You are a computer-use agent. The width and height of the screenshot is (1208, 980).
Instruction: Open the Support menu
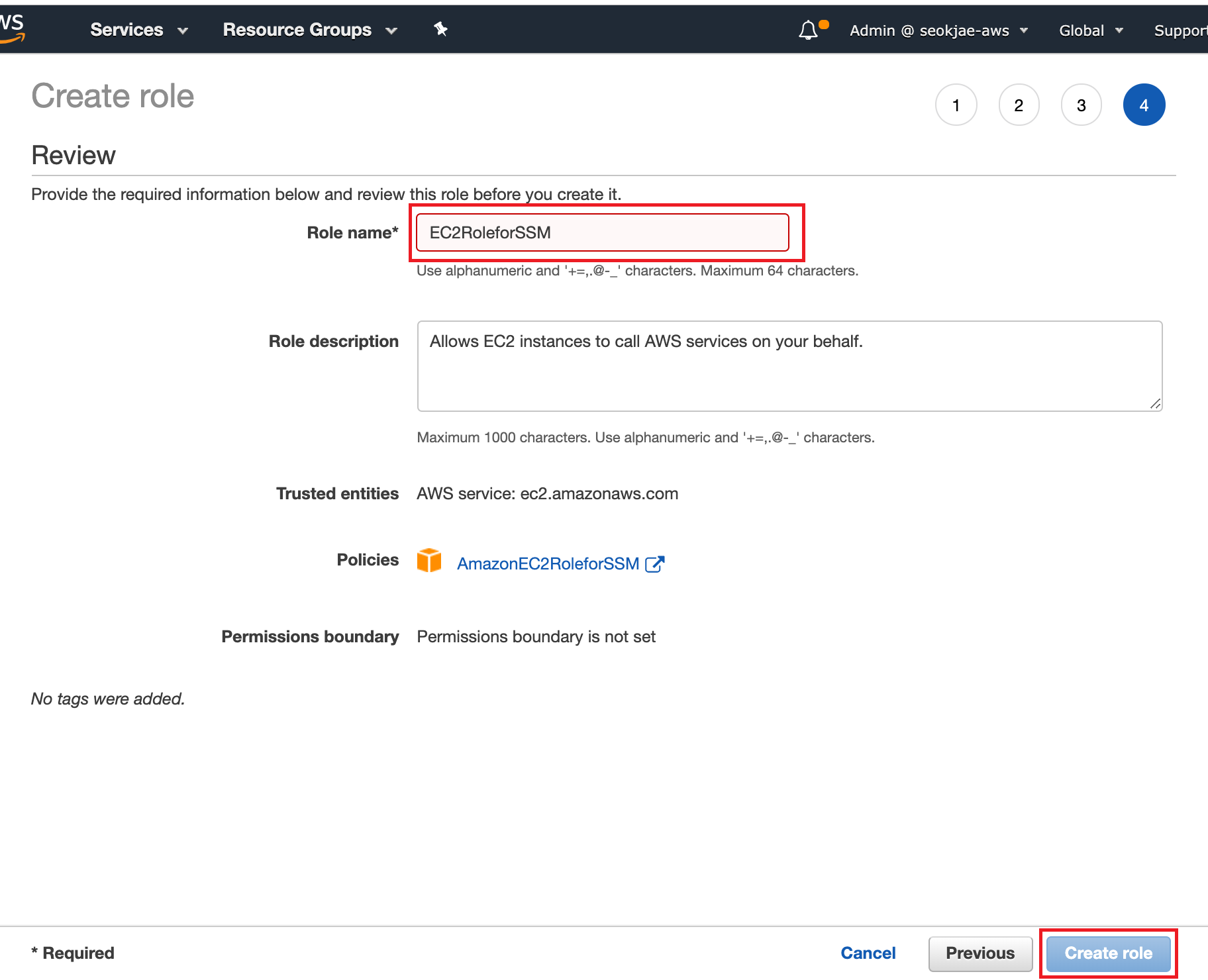(1180, 30)
